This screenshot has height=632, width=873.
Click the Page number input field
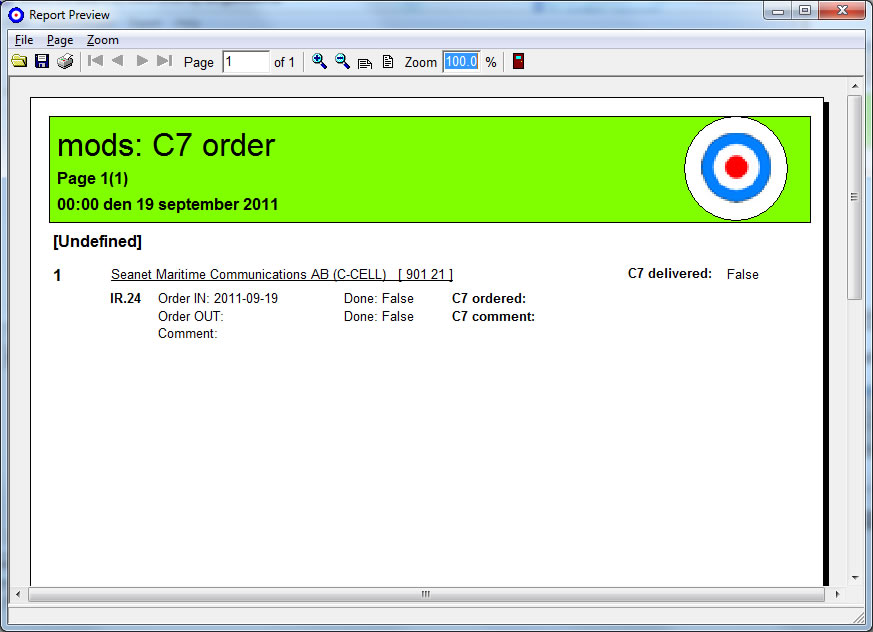[245, 62]
